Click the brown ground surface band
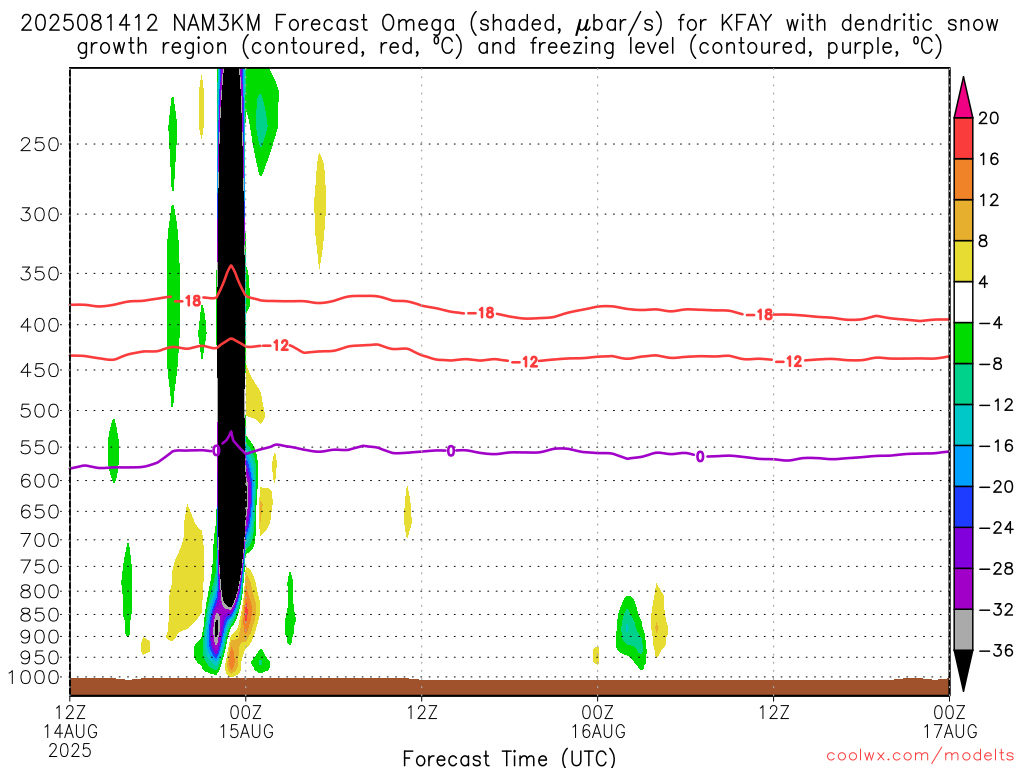1024x768 pixels. click(509, 686)
